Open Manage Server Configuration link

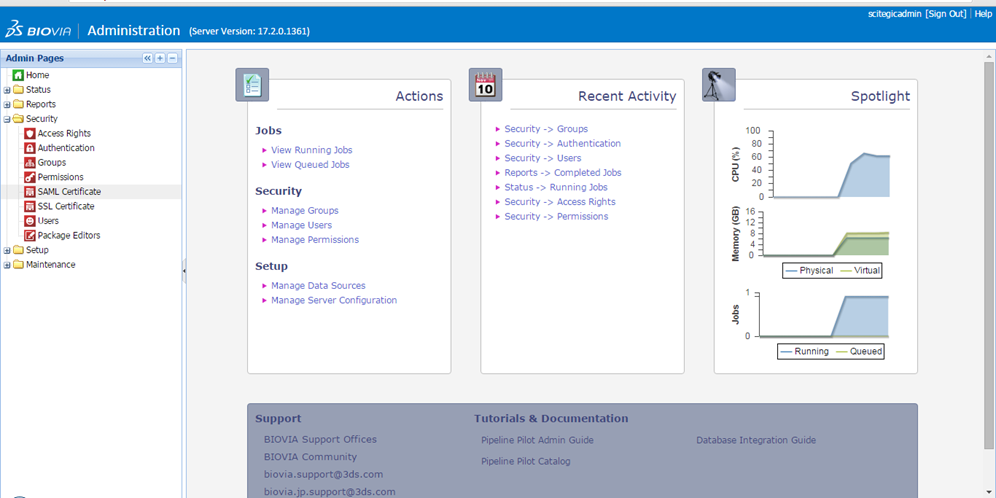pos(334,300)
